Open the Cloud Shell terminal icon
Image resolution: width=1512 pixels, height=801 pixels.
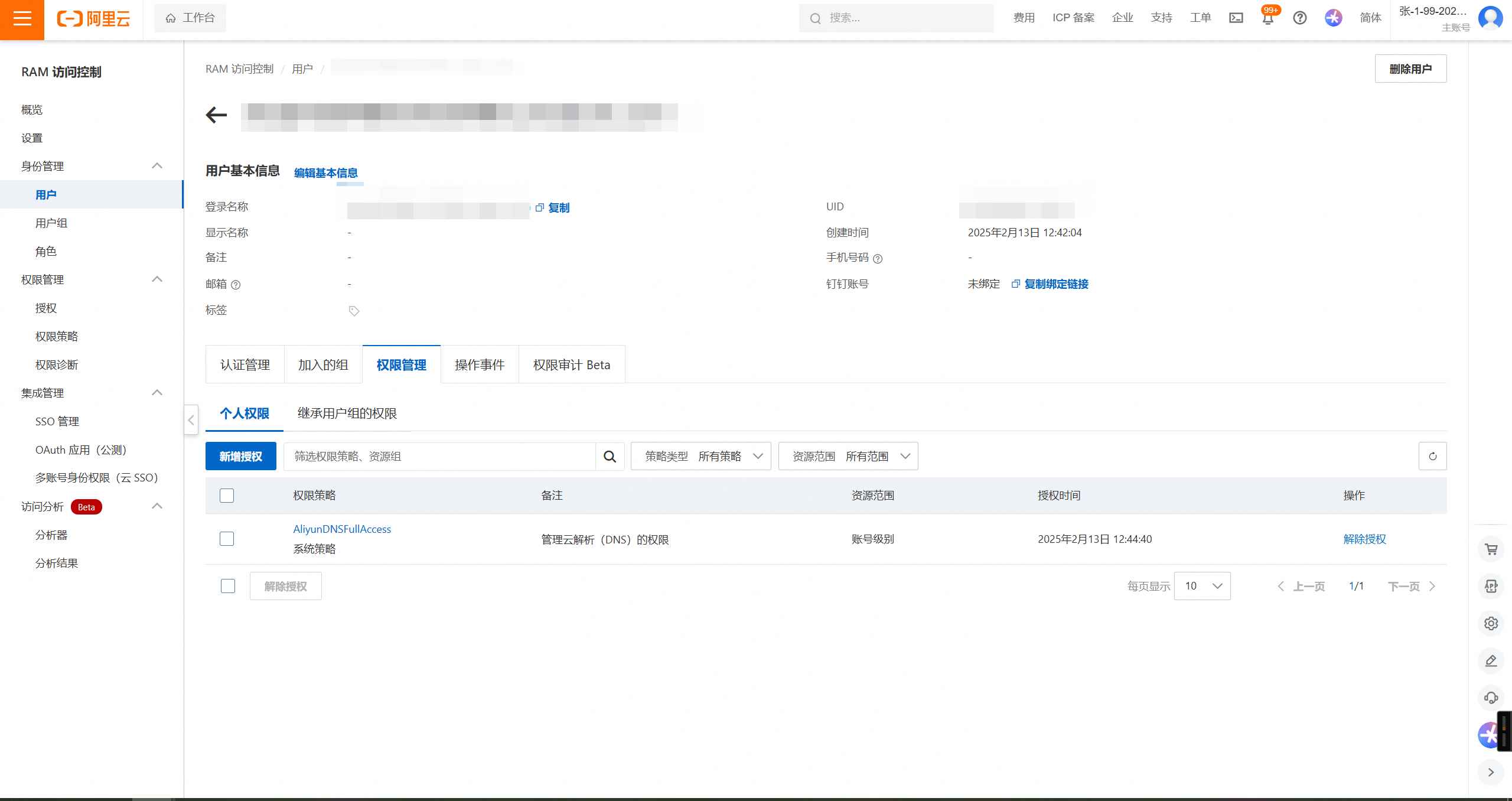[x=1236, y=18]
